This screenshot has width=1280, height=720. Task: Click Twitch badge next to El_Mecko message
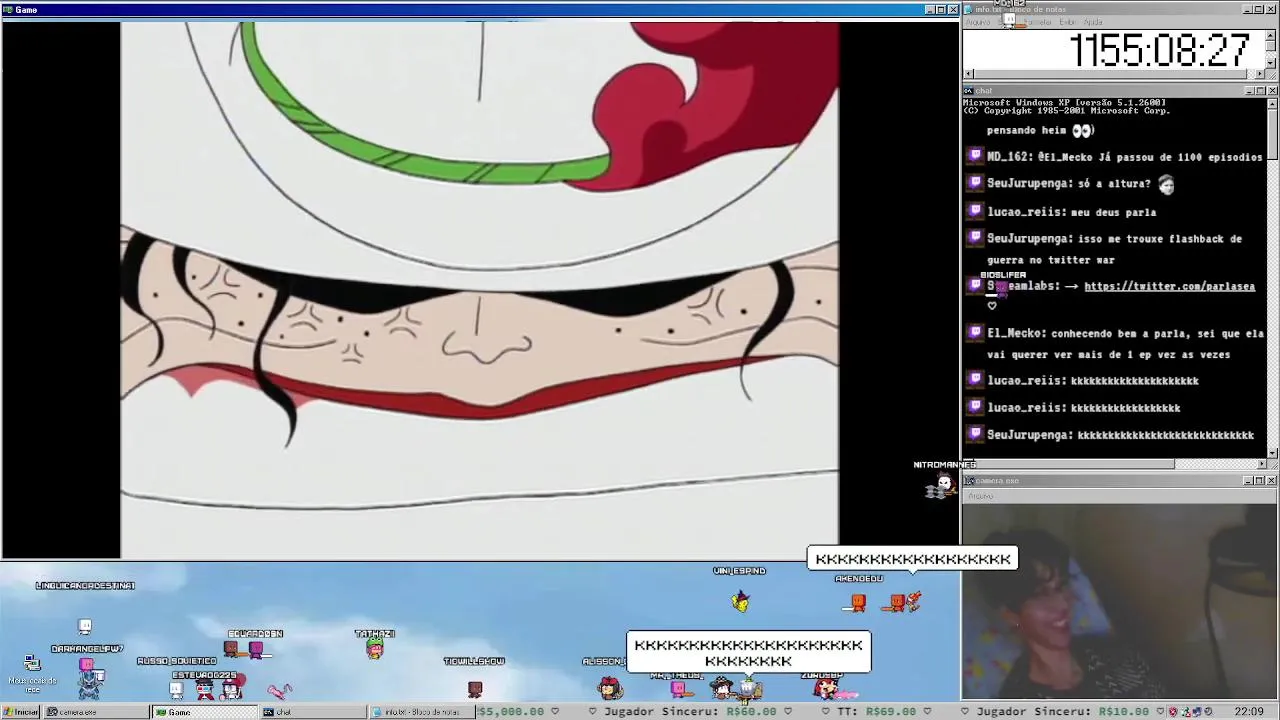[x=976, y=333]
